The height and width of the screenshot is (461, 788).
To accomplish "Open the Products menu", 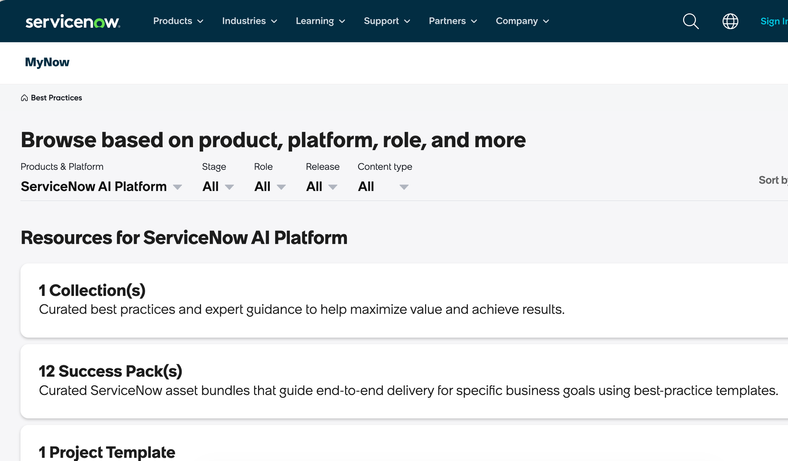I will pos(178,21).
